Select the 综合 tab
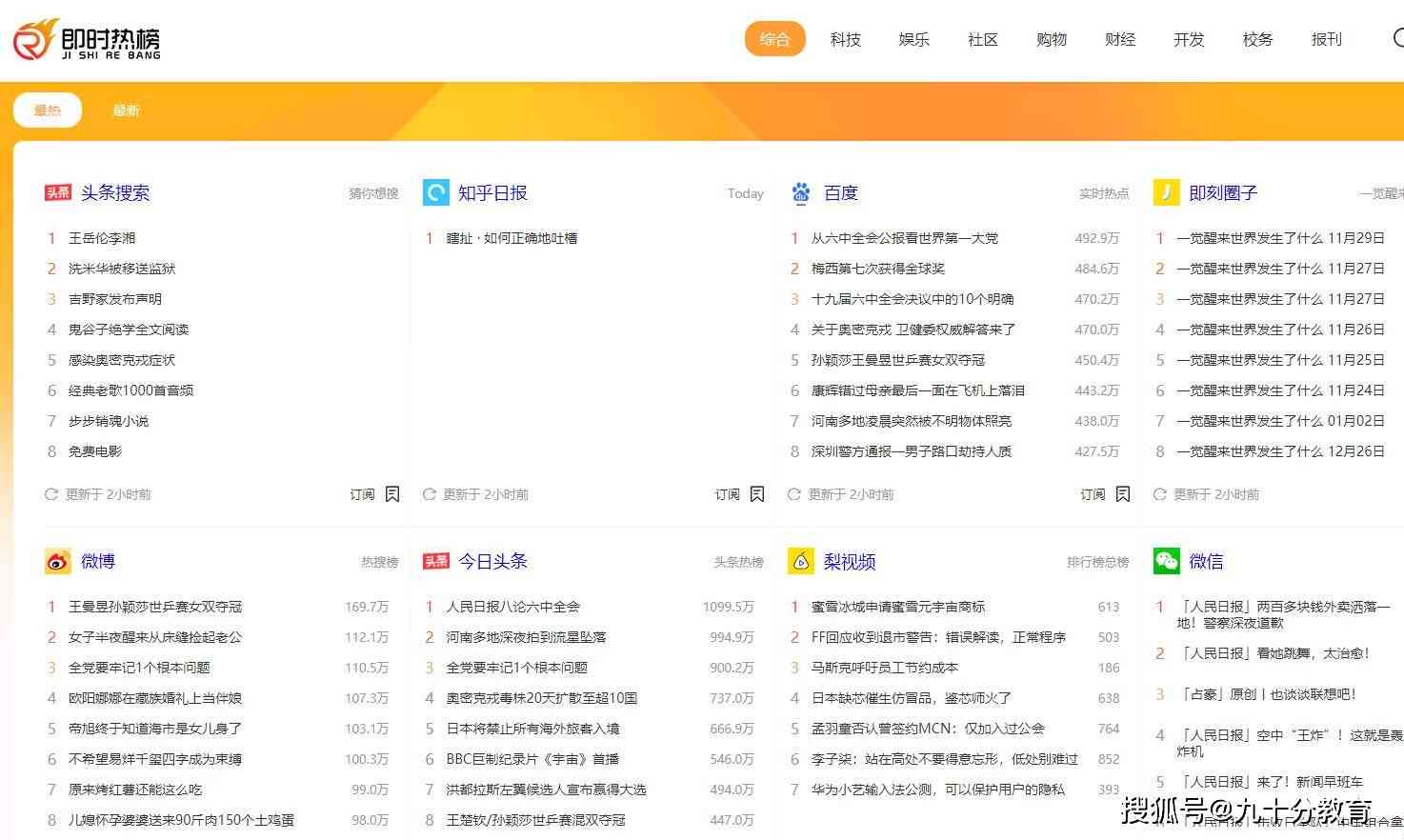This screenshot has height=840, width=1404. point(774,39)
